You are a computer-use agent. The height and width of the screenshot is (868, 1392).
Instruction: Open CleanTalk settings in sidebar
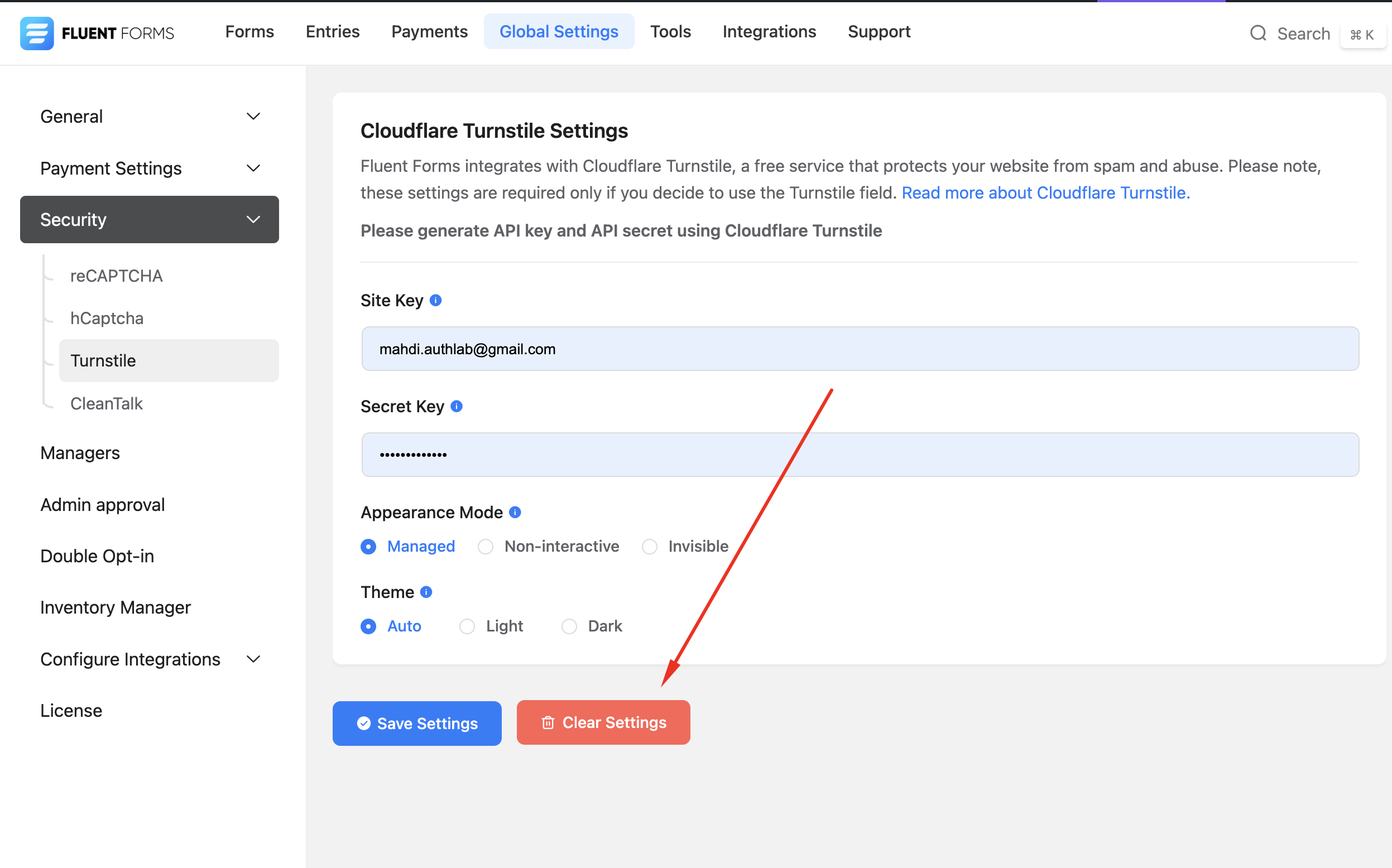pos(106,403)
